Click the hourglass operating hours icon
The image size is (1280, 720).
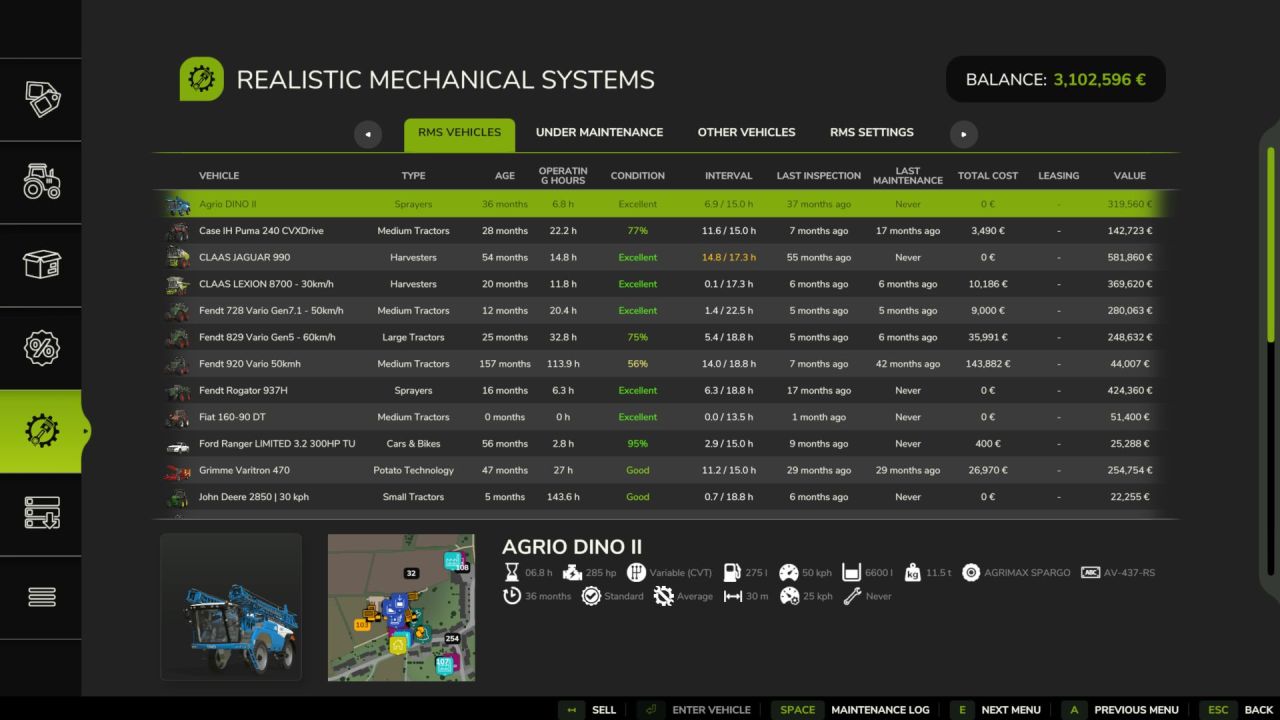pos(512,573)
